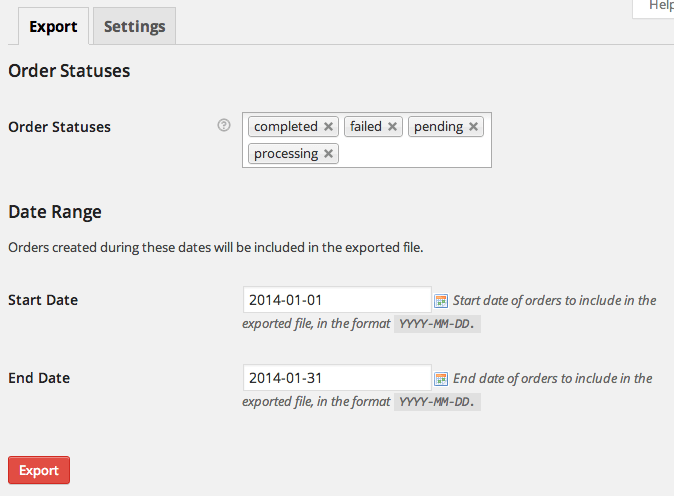Click the Start Date input field
Screen dimensions: 674x496
coord(336,300)
